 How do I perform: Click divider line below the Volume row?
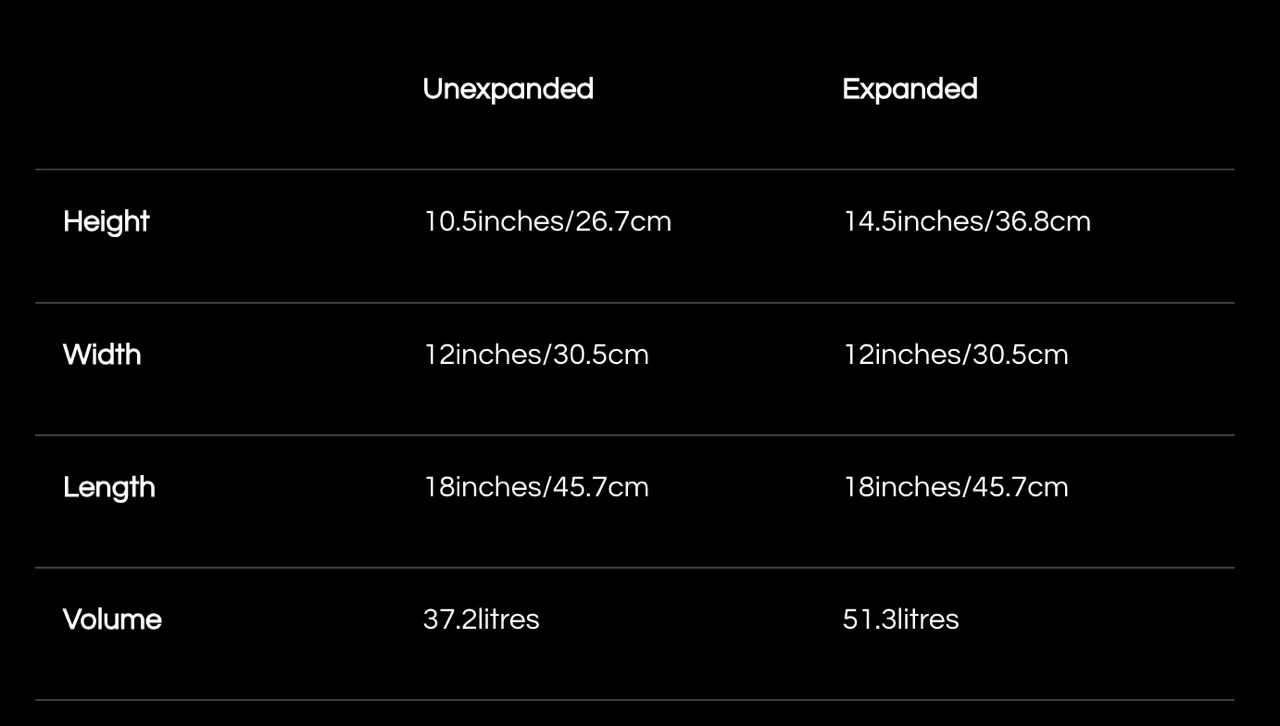[635, 700]
